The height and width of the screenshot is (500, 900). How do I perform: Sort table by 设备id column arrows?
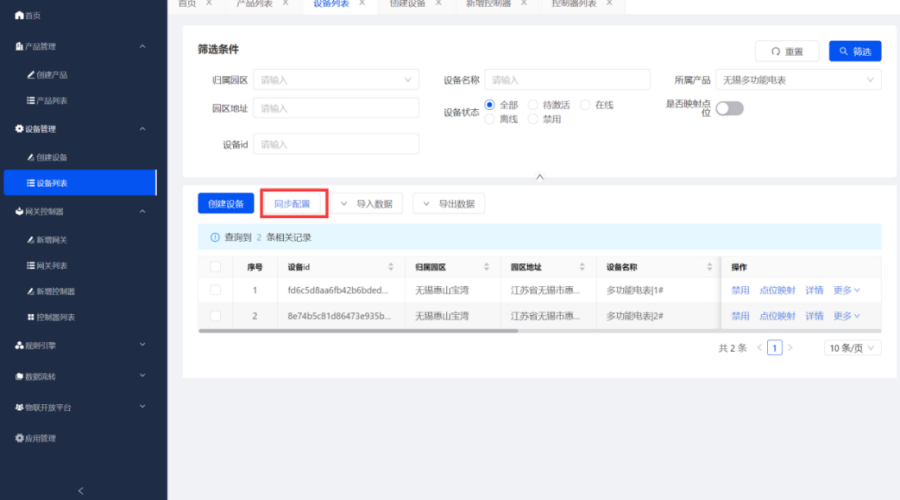391,267
